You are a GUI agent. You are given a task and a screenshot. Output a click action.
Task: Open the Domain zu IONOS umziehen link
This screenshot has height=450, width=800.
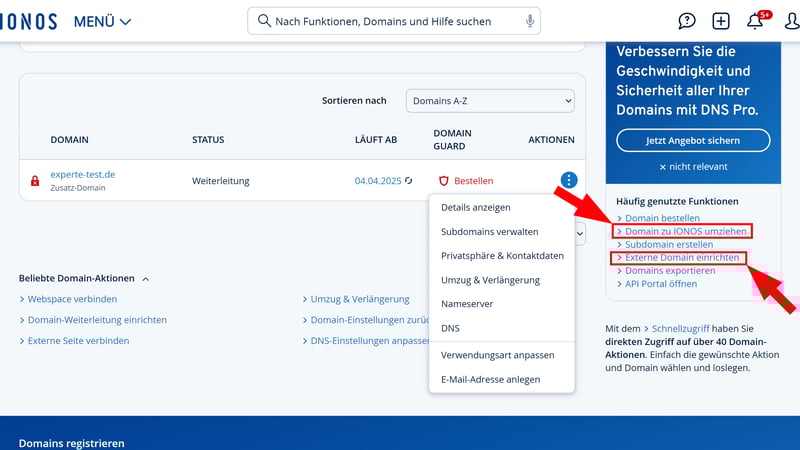685,231
